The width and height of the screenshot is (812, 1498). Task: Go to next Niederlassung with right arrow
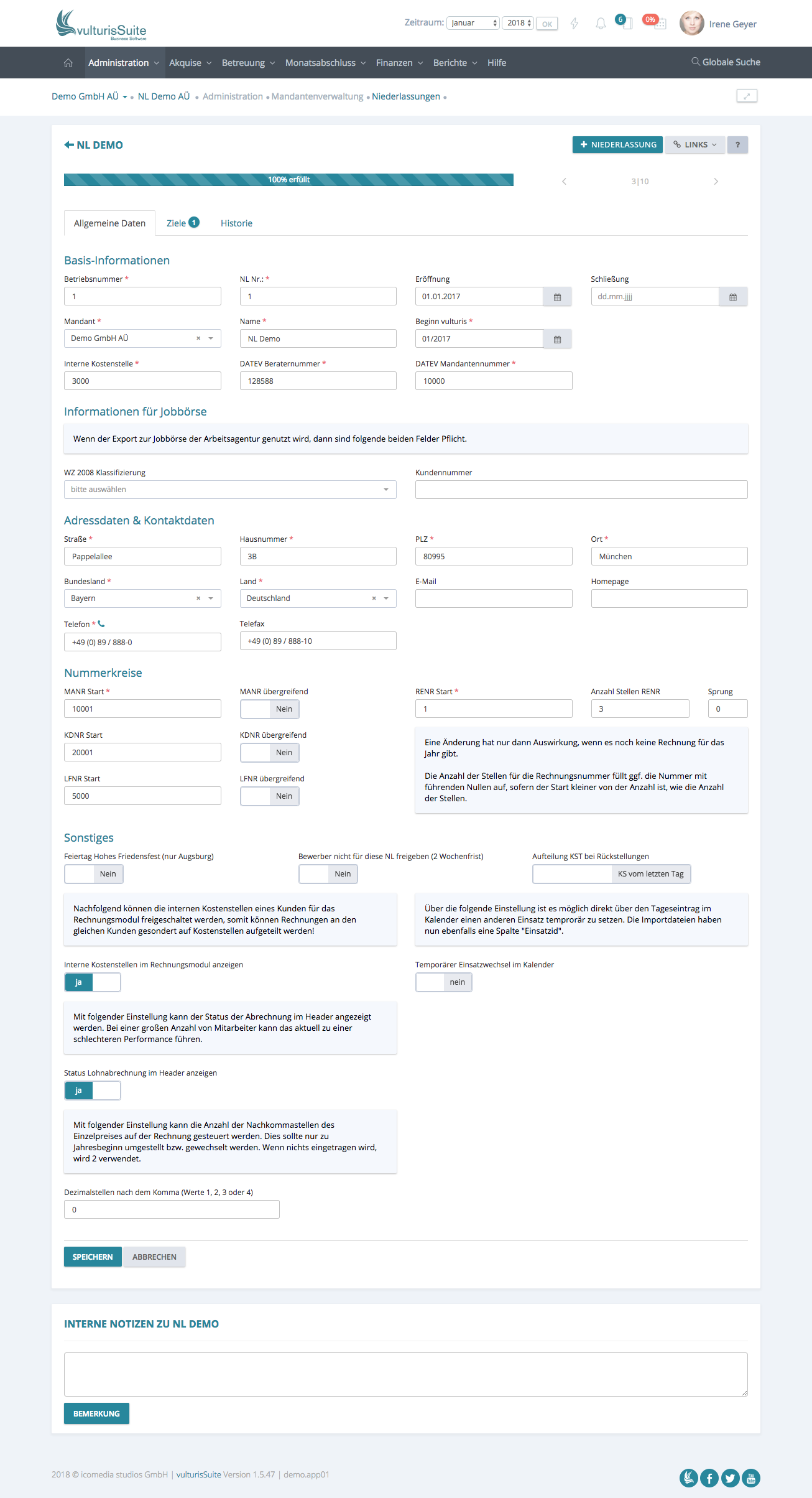[716, 182]
